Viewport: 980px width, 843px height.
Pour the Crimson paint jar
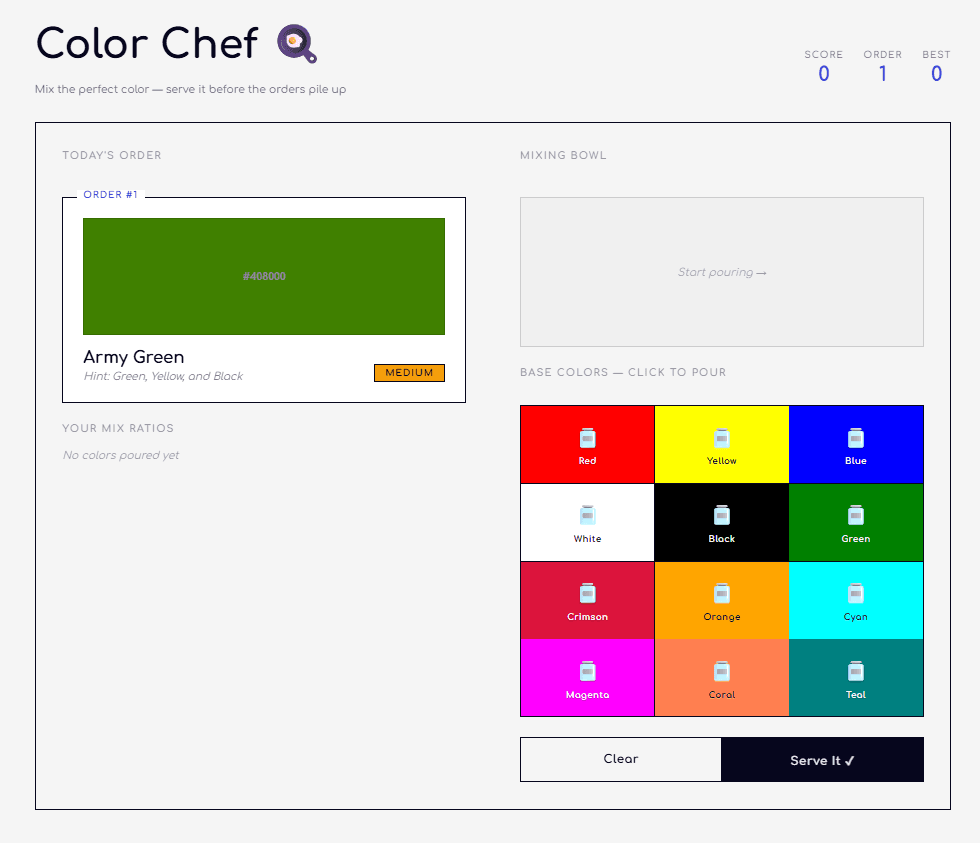click(x=587, y=599)
